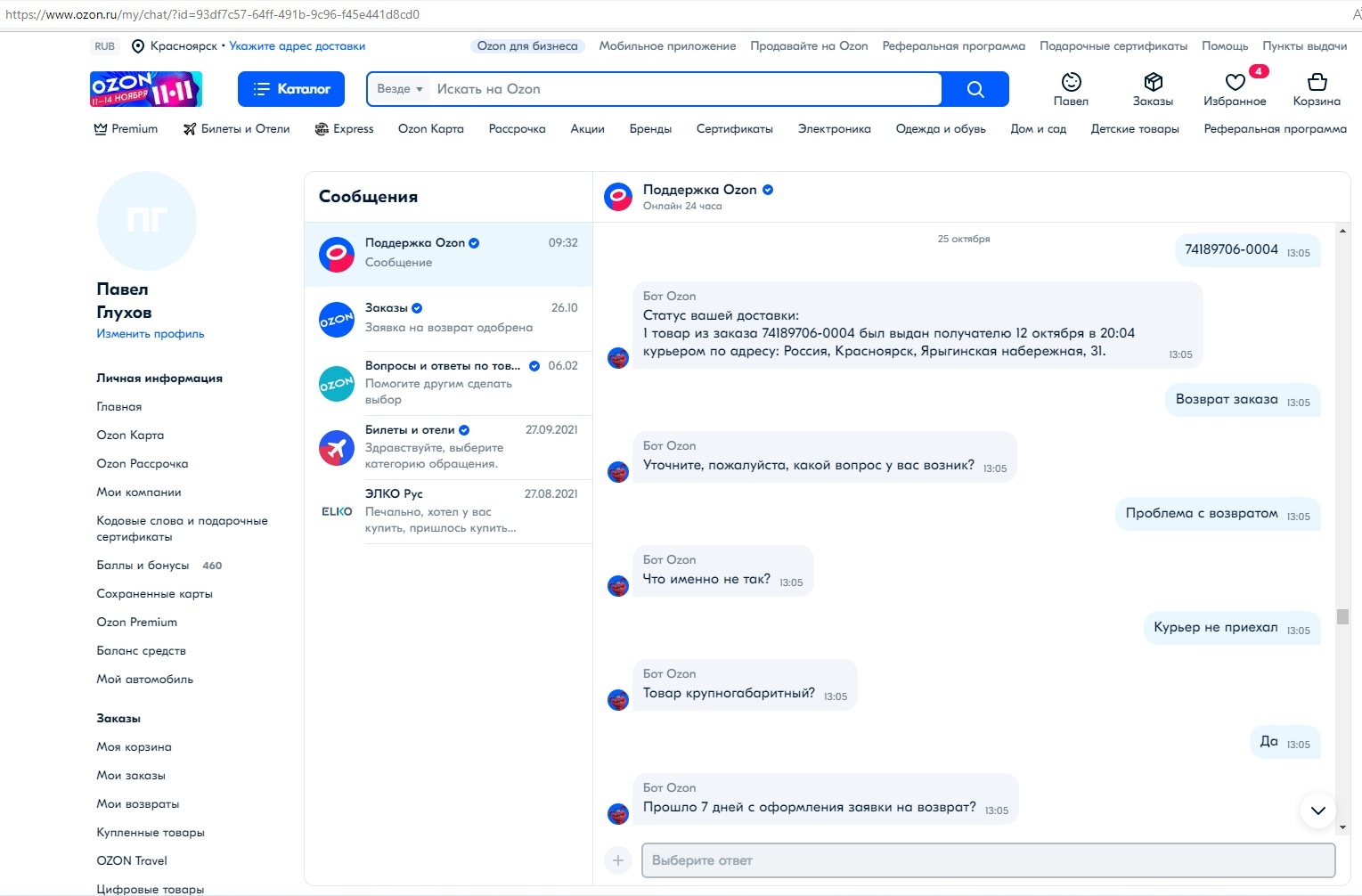This screenshot has height=896, width=1362.
Task: Open the Каталог menu button
Action: (x=291, y=89)
